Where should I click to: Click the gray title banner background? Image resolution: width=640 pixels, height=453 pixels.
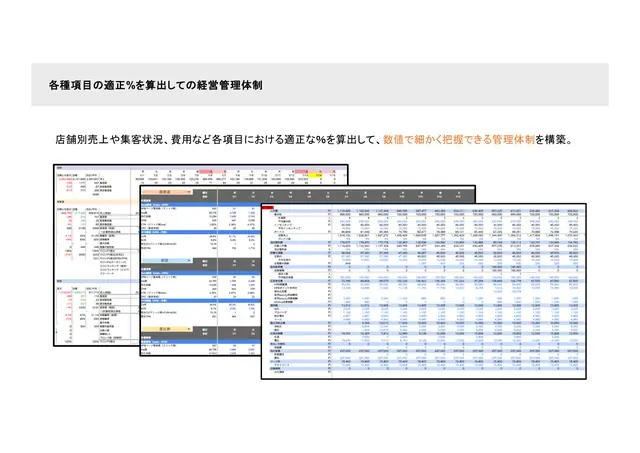coord(320,84)
